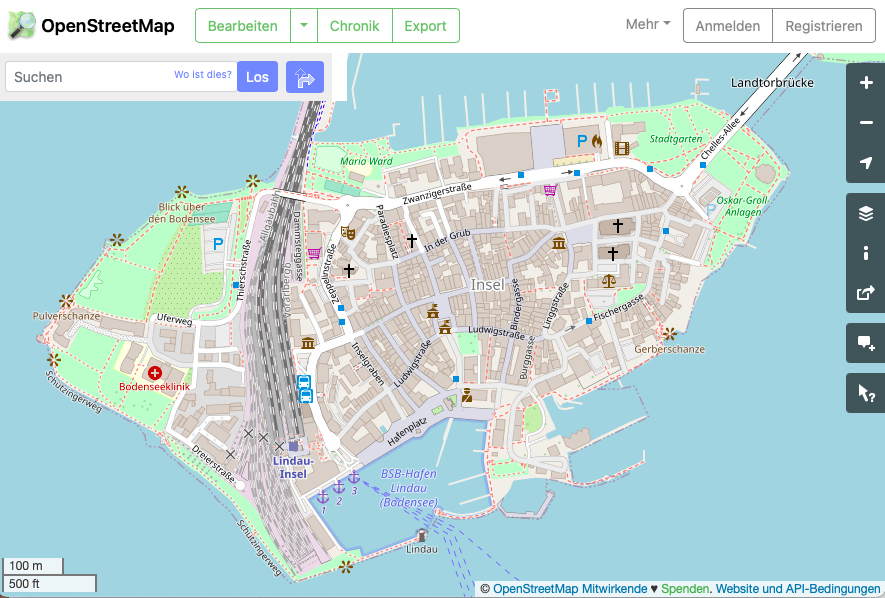This screenshot has height=598, width=885.
Task: Open directions route finder icon
Action: point(305,77)
